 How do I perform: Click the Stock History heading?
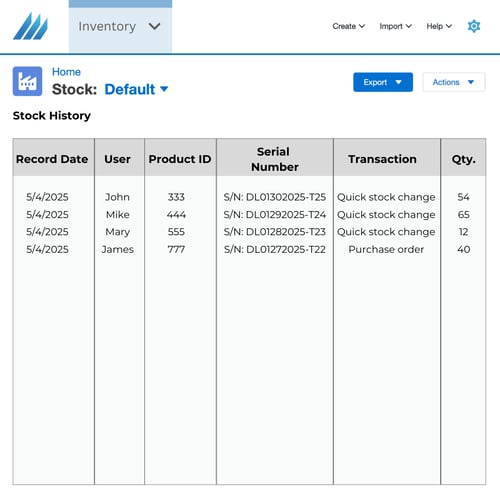(52, 116)
